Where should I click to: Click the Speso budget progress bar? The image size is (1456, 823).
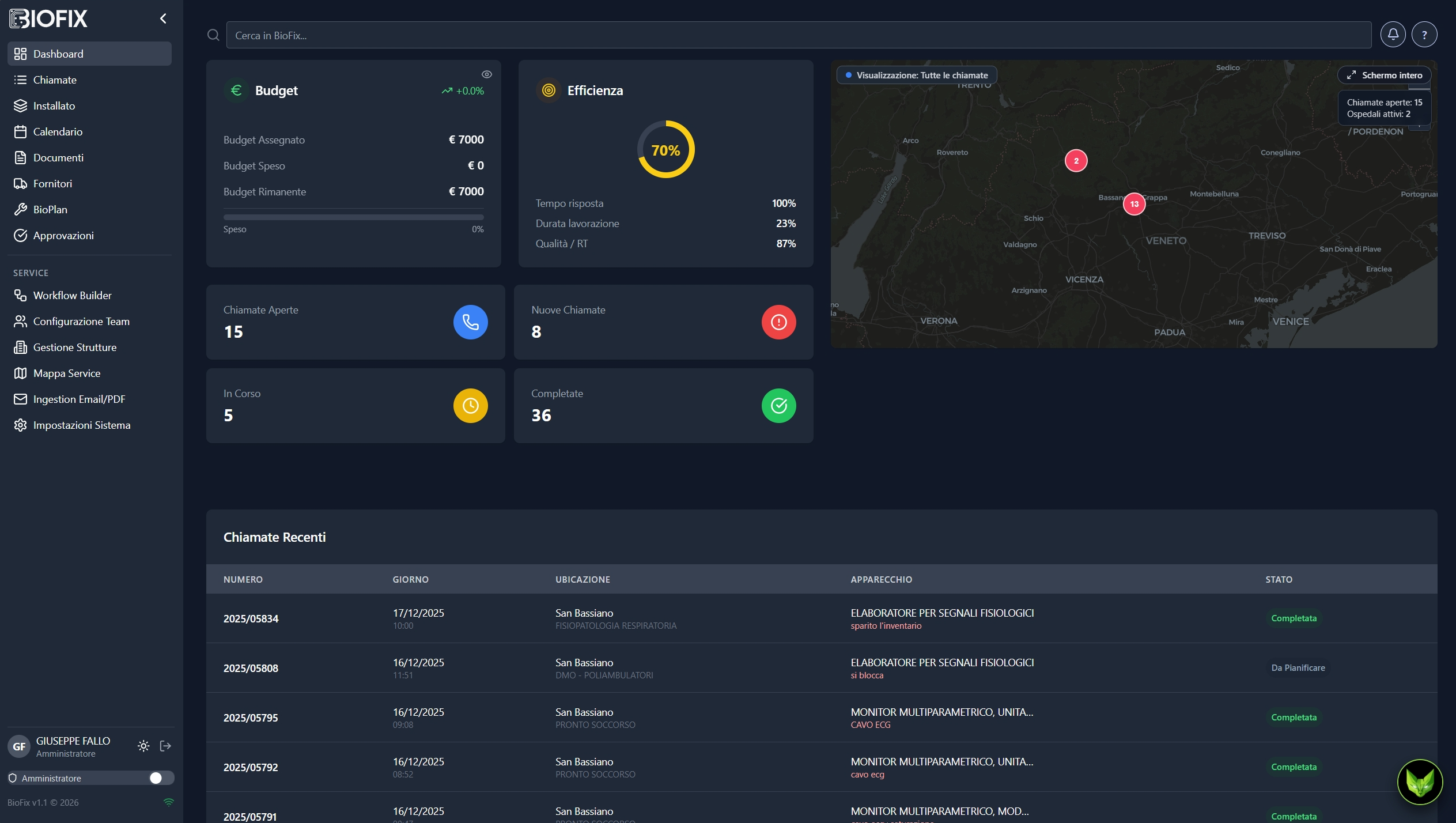[354, 217]
